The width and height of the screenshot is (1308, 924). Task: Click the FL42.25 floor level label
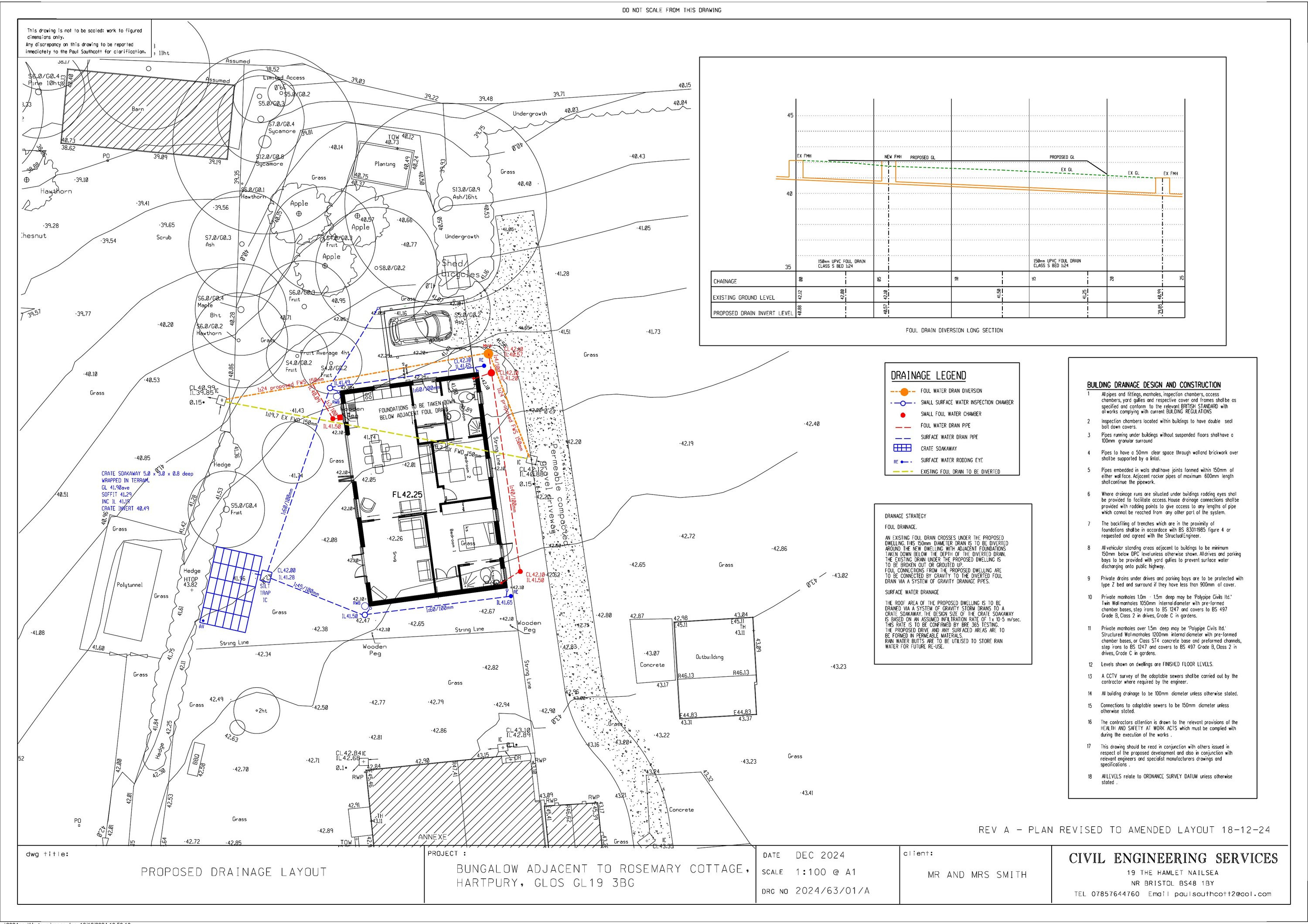click(407, 494)
